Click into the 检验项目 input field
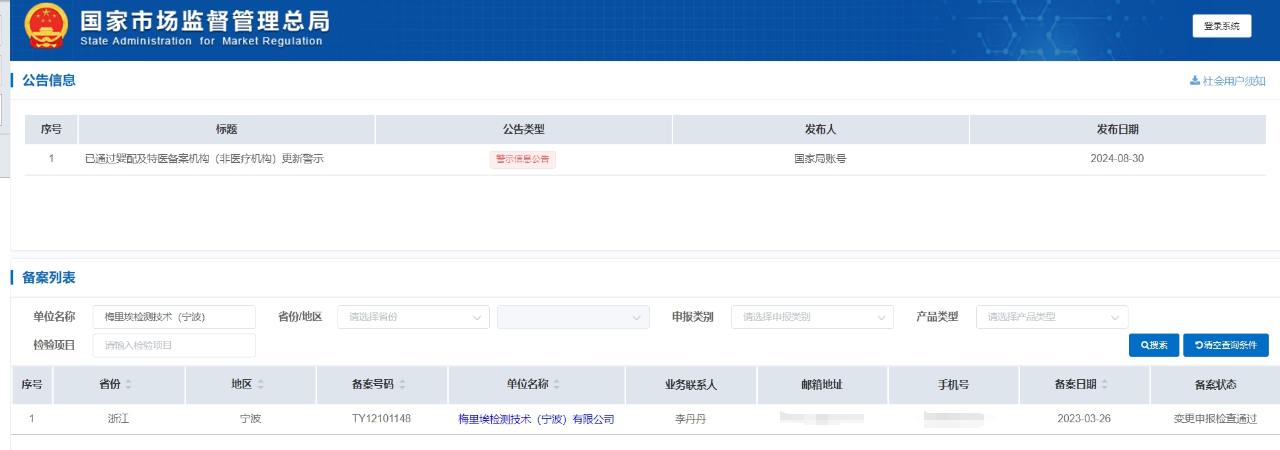Viewport: 1280px width, 450px height. [x=173, y=345]
